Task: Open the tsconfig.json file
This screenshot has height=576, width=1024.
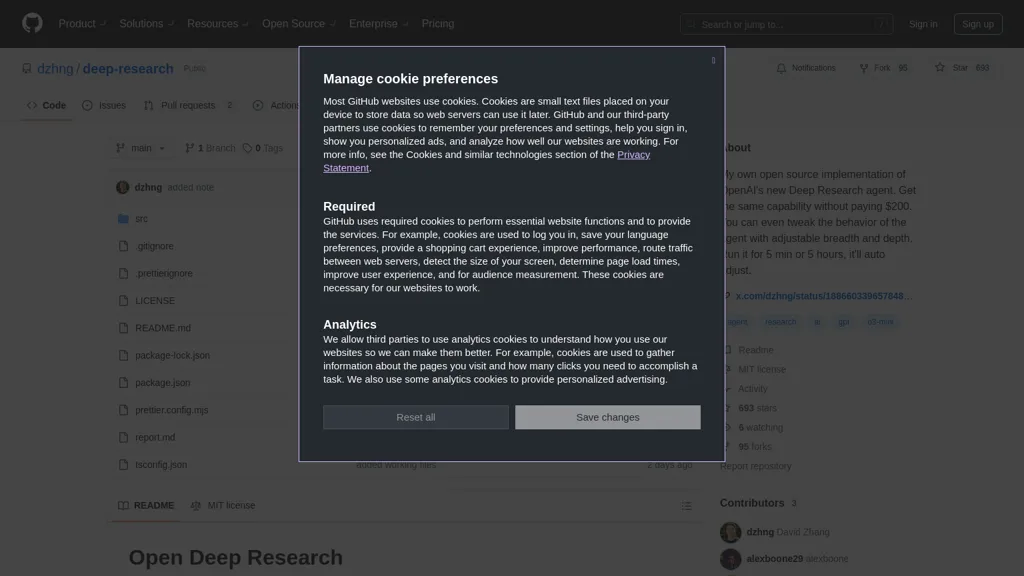Action: [161, 465]
